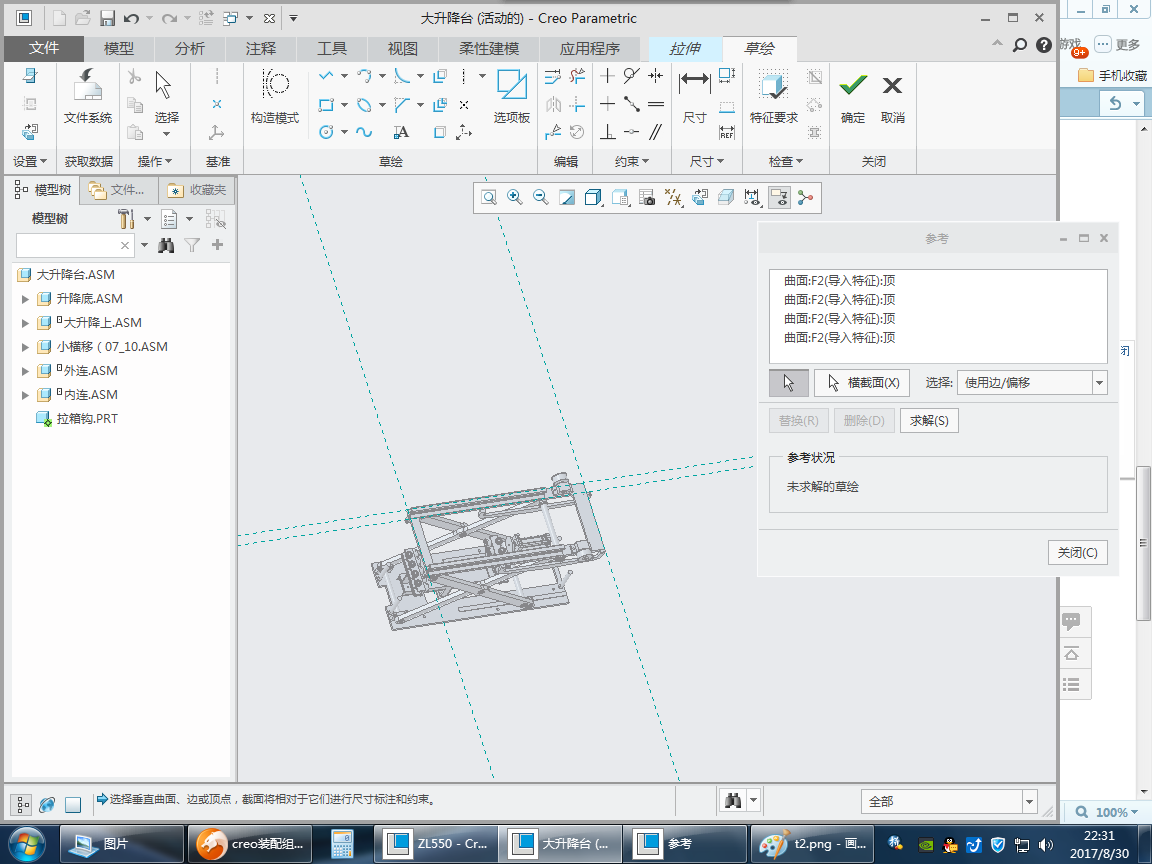Toggle the centerline construction tool
1152x864 pixels.
coord(464,76)
